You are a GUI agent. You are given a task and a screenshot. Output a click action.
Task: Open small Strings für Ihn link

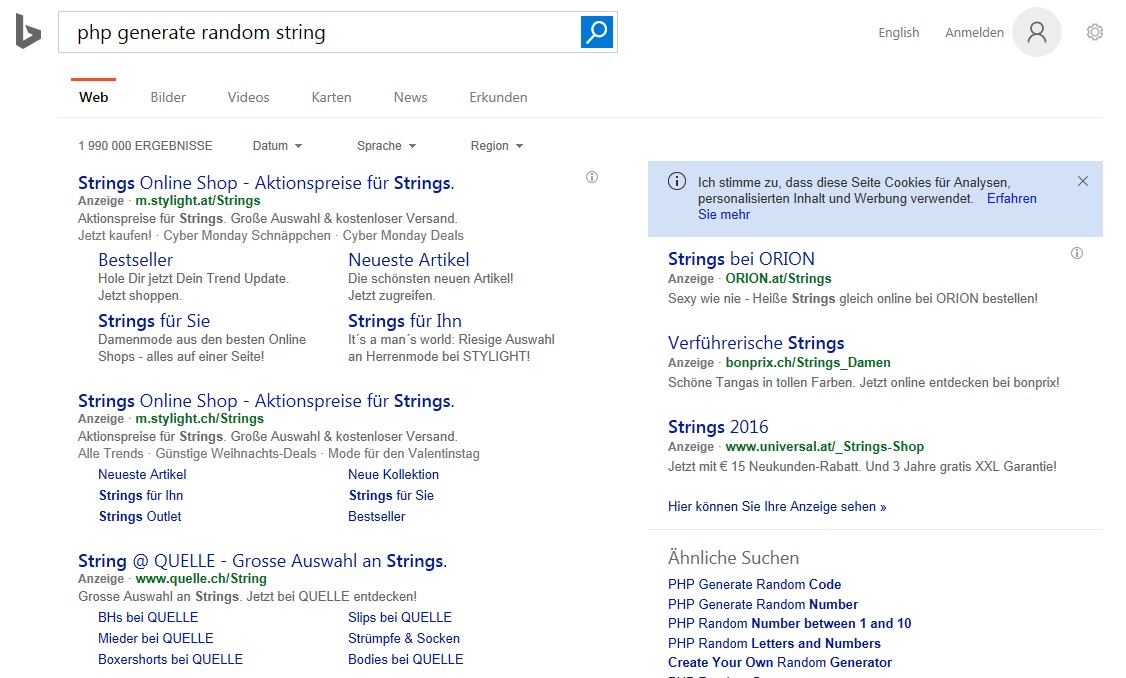click(141, 495)
